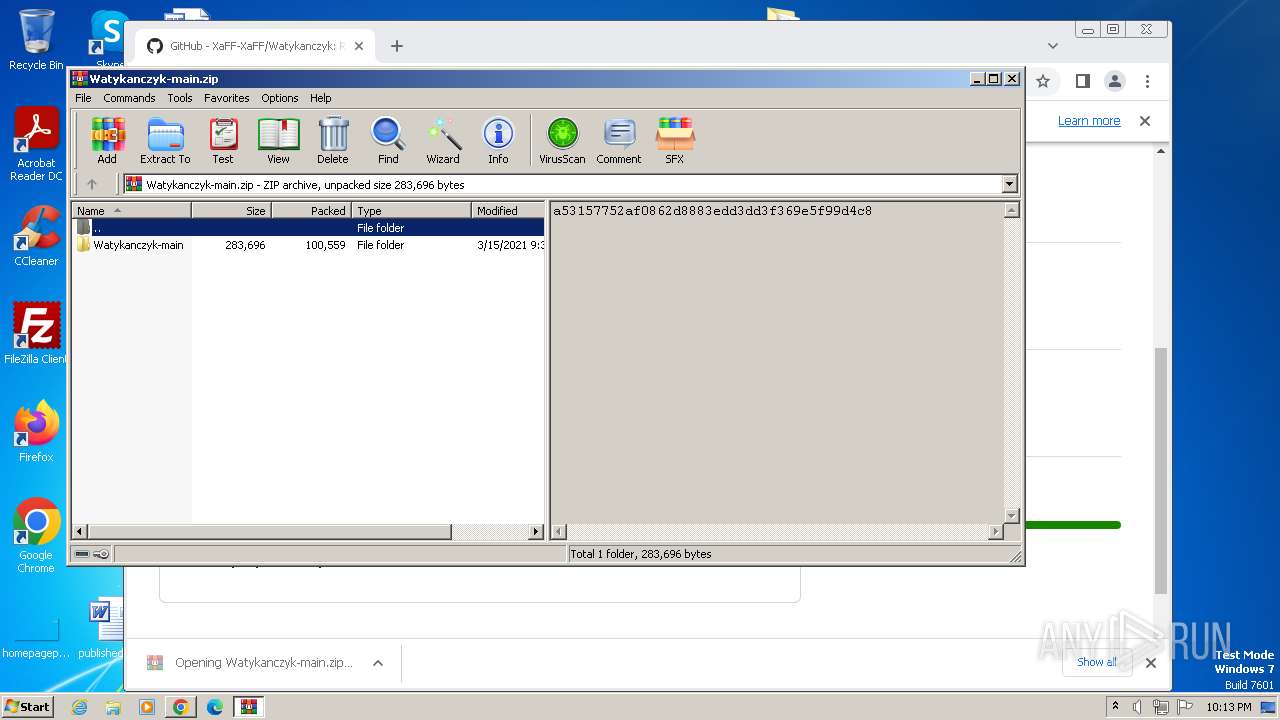The image size is (1280, 720).
Task: Toggle the Chrome side panel icon
Action: tap(1082, 81)
